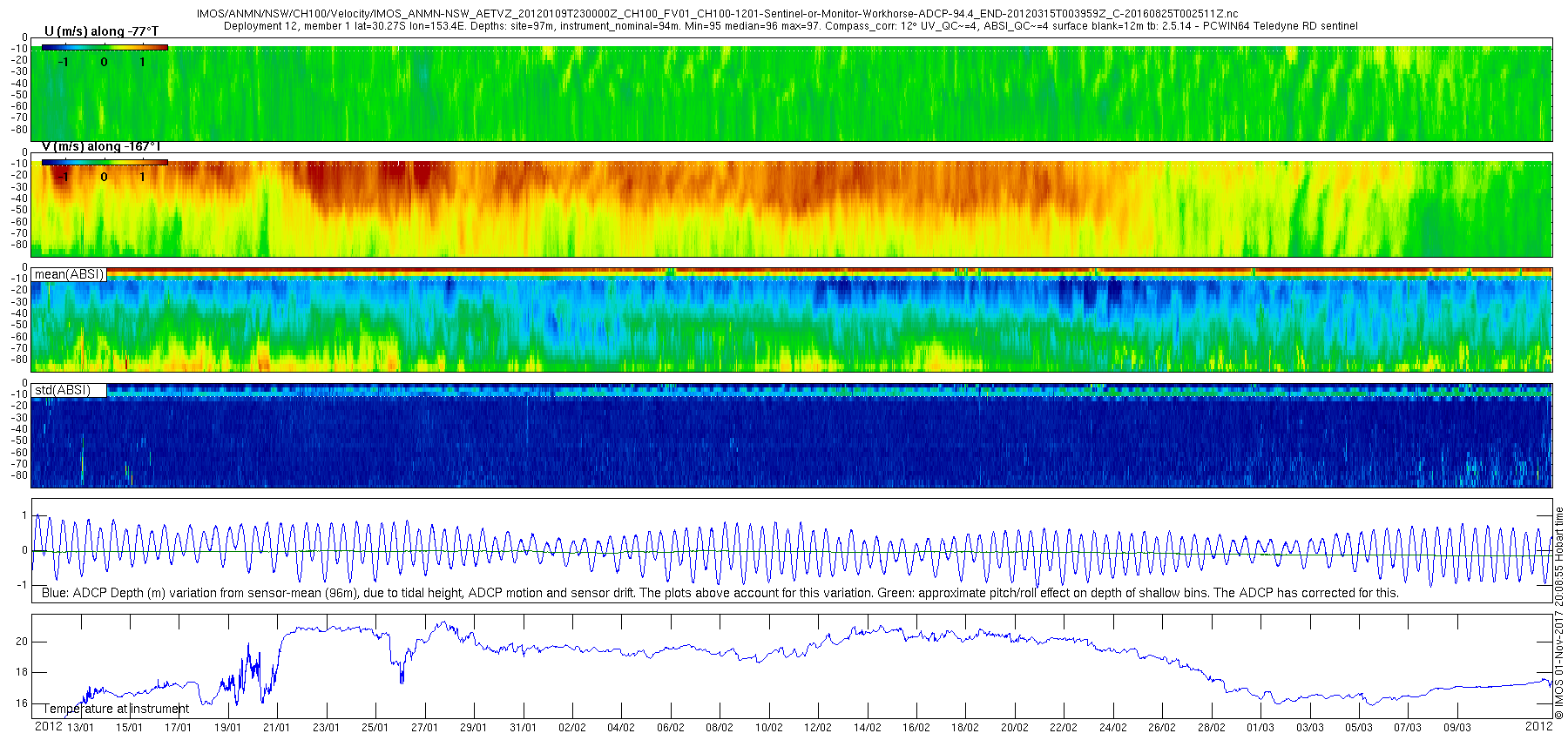This screenshot has width=1568, height=740.
Task: Click the '23/01' date tick label
Action: (327, 728)
